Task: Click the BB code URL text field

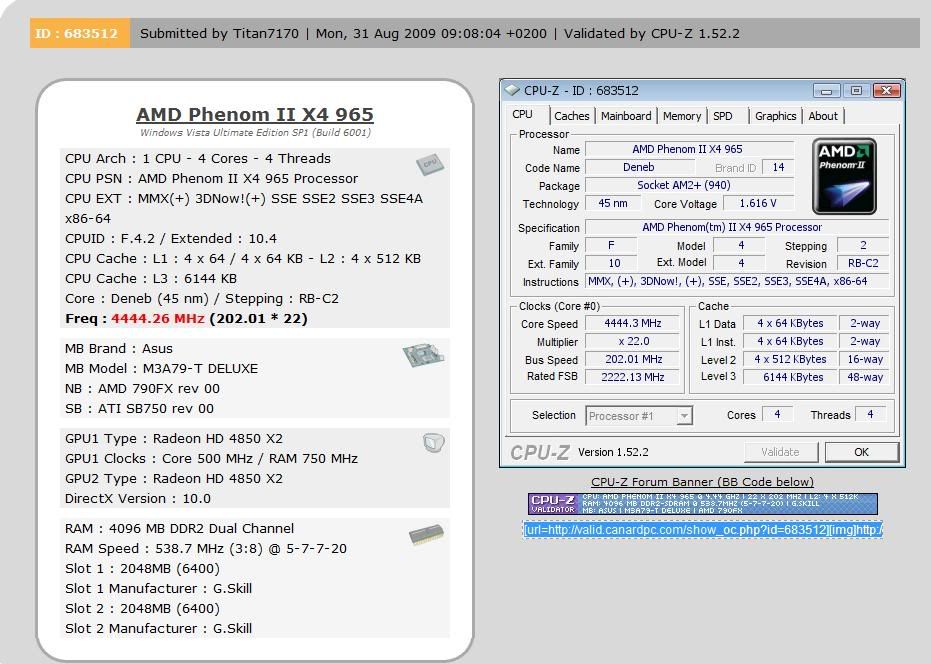Action: click(x=702, y=529)
